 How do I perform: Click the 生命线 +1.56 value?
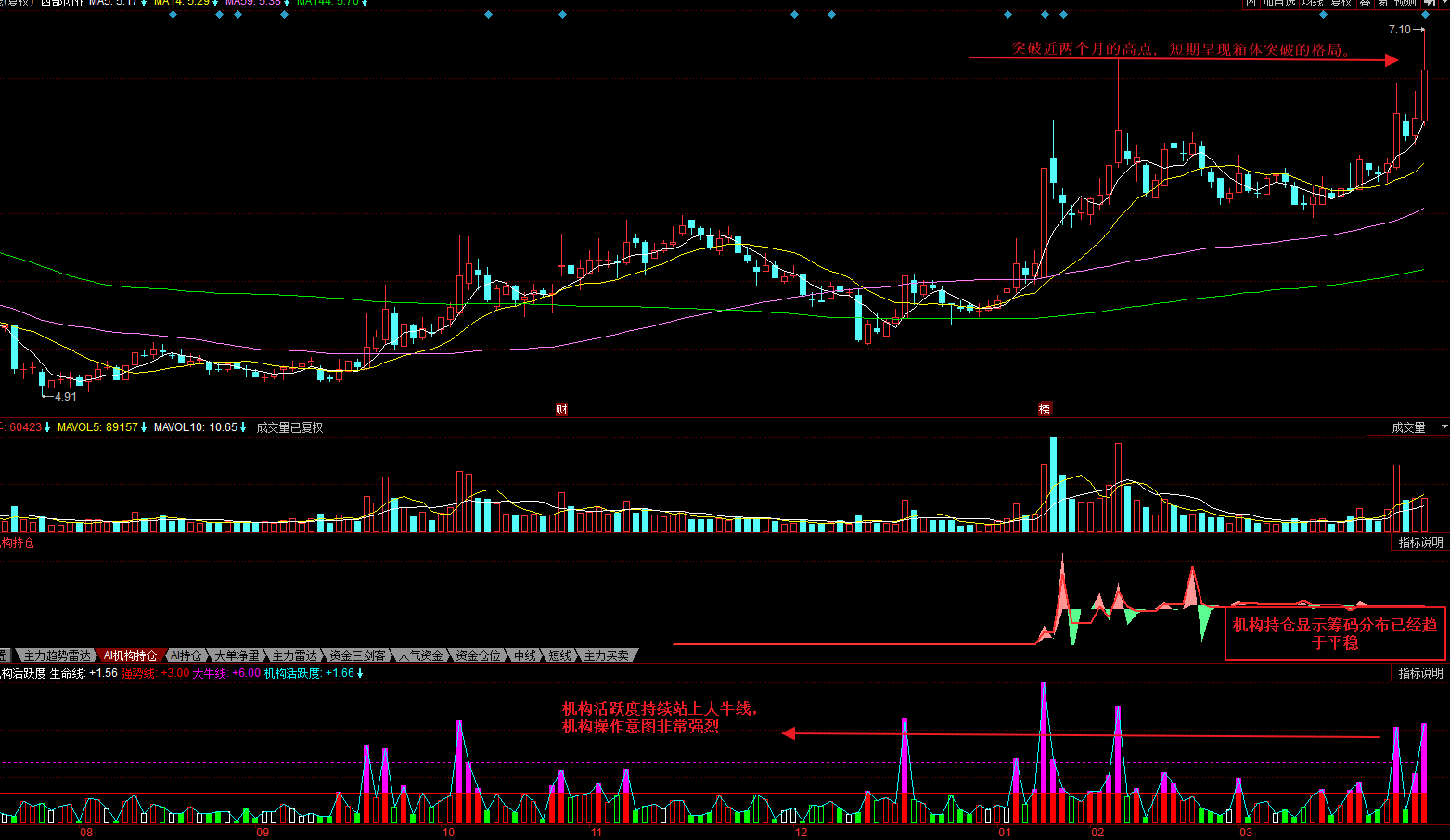[83, 673]
